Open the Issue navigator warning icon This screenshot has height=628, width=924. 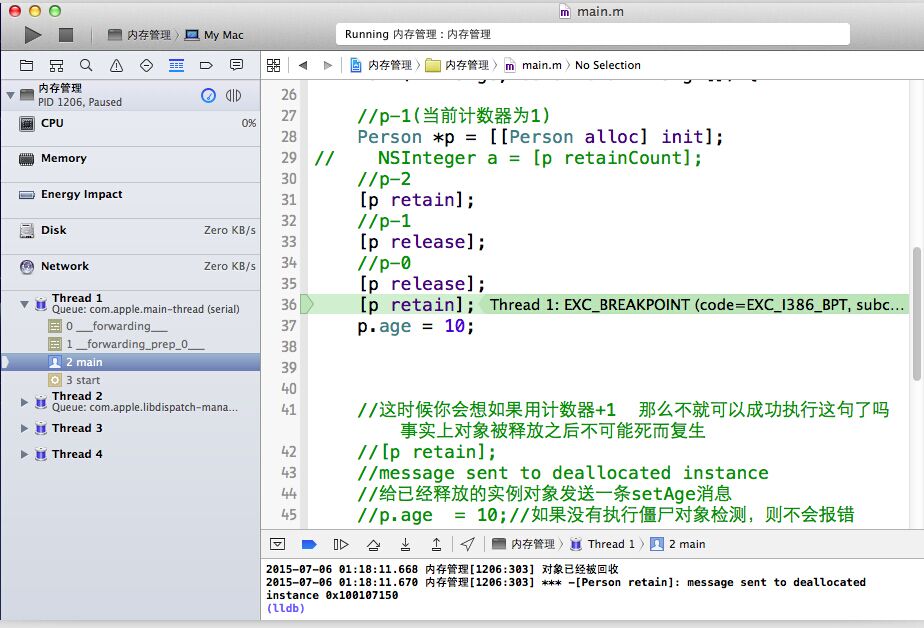[x=117, y=65]
